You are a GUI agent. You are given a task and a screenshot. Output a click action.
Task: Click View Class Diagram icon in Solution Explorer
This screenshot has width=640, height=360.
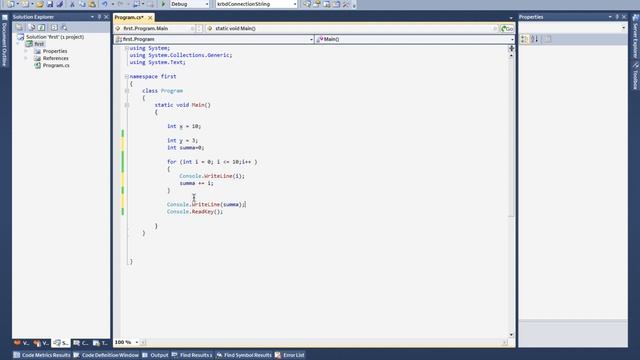coord(64,27)
